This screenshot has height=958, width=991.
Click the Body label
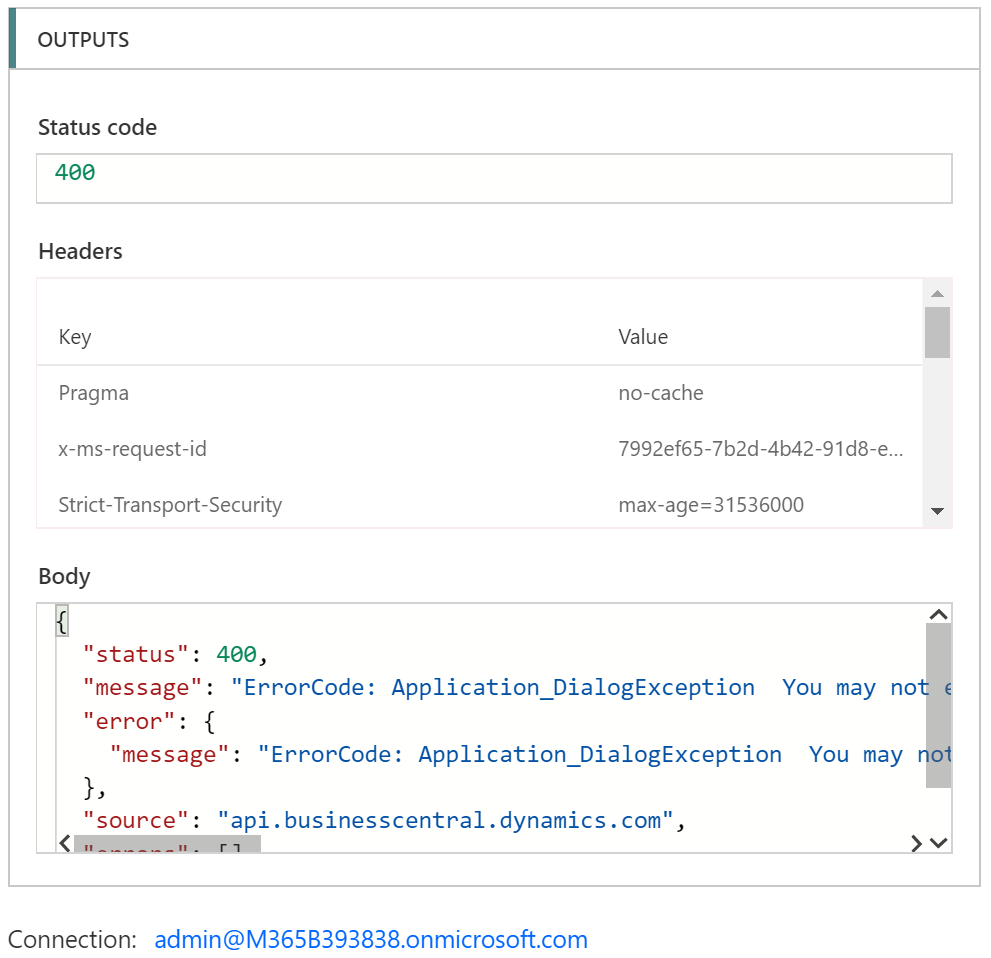[64, 576]
